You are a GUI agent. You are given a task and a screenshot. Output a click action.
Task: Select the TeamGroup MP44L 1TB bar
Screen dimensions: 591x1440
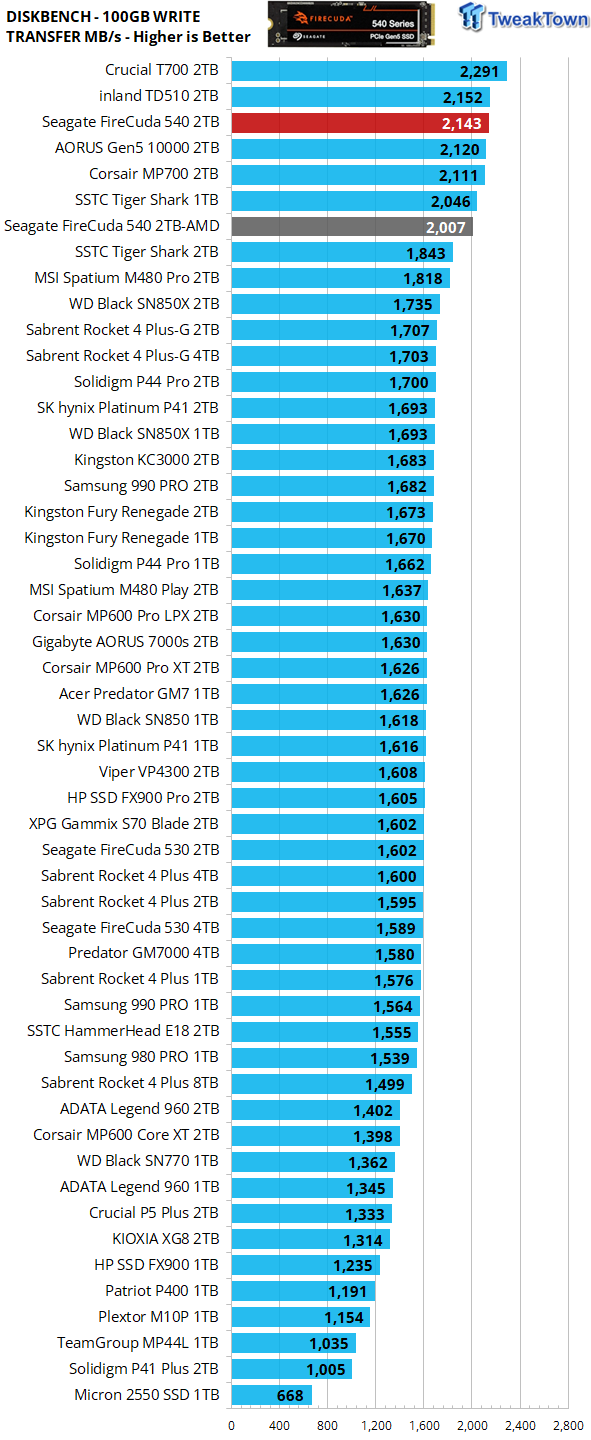pyautogui.click(x=293, y=1343)
